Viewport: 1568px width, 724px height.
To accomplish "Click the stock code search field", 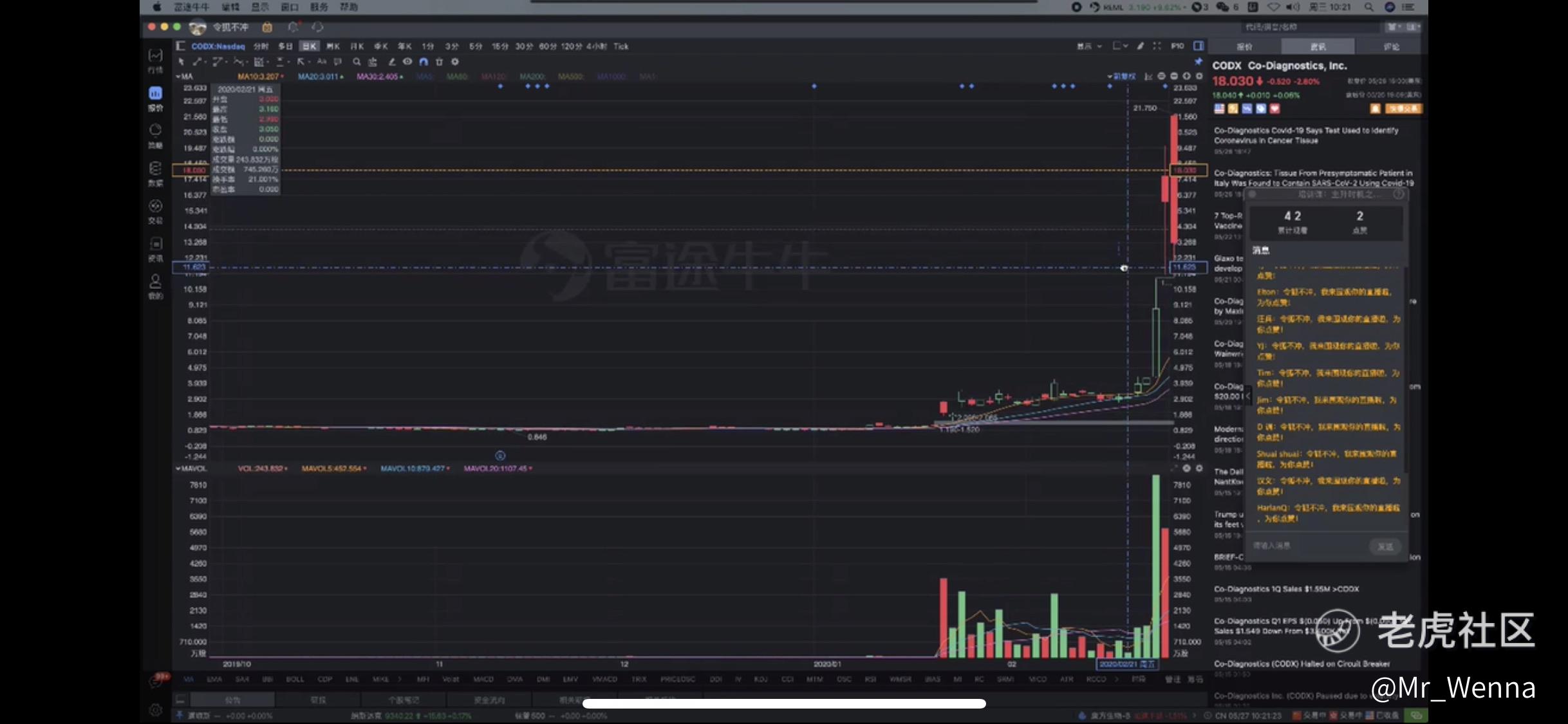I will [x=1307, y=27].
